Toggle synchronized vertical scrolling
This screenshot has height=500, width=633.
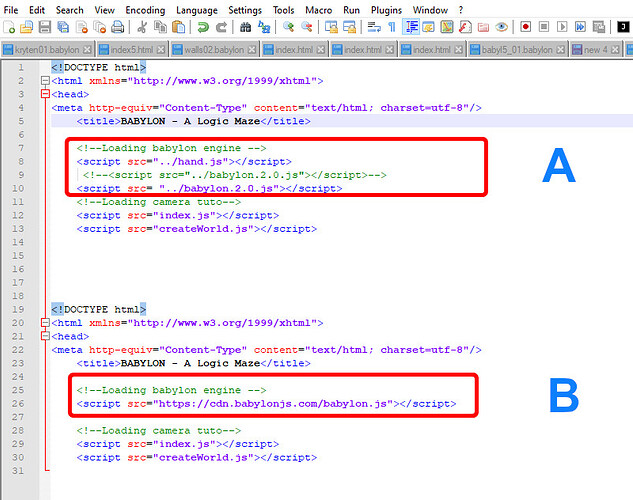point(331,27)
